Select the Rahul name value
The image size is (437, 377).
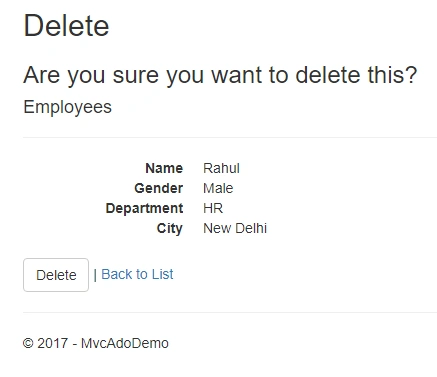point(221,168)
